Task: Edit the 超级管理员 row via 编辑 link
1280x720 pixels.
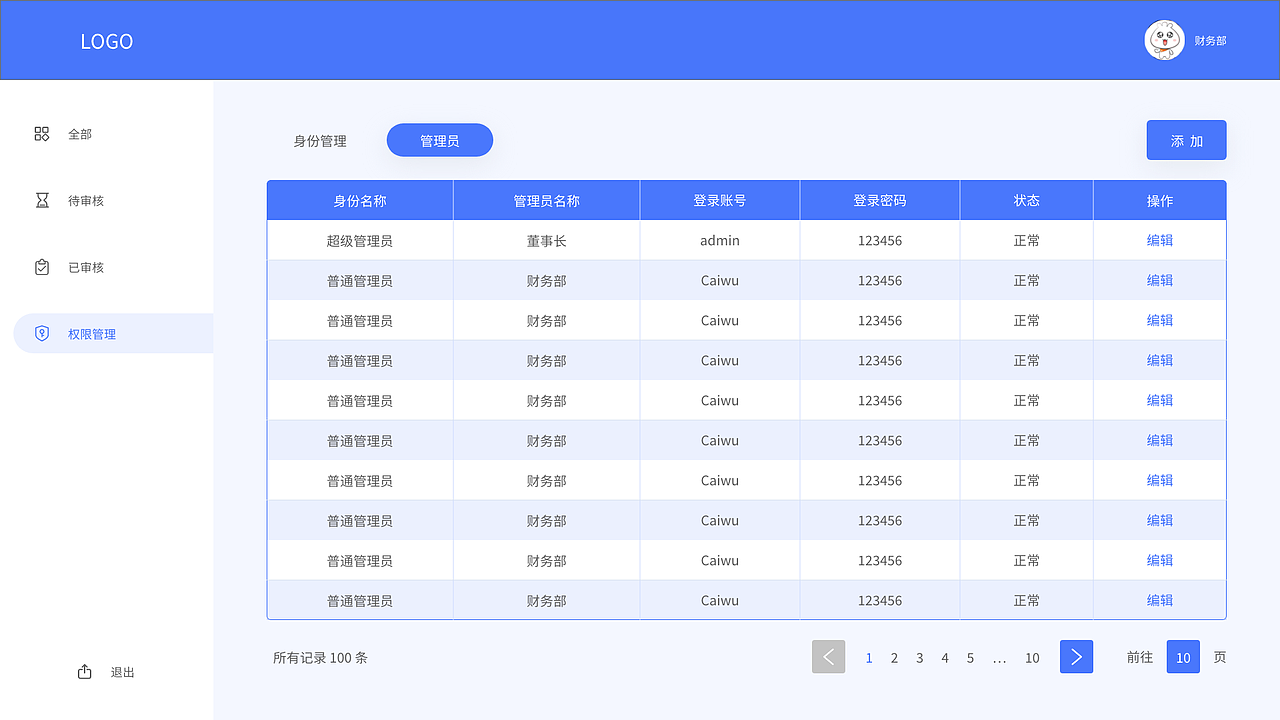Action: click(x=1159, y=240)
